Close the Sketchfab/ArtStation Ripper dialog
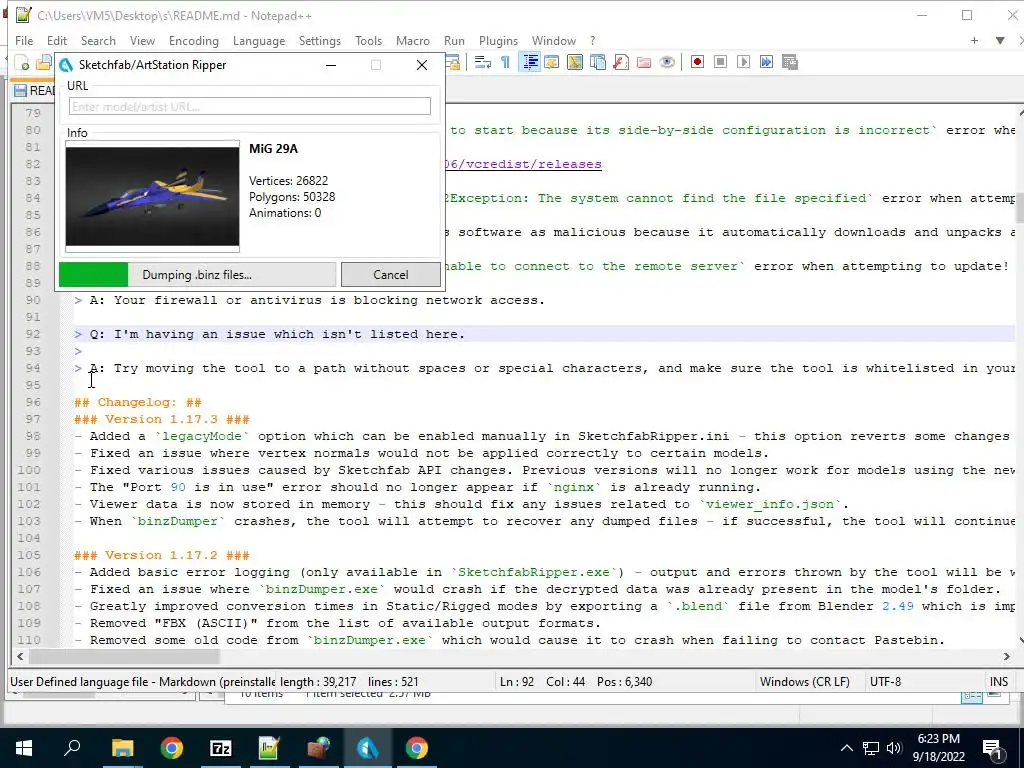Viewport: 1024px width, 768px height. coord(422,65)
